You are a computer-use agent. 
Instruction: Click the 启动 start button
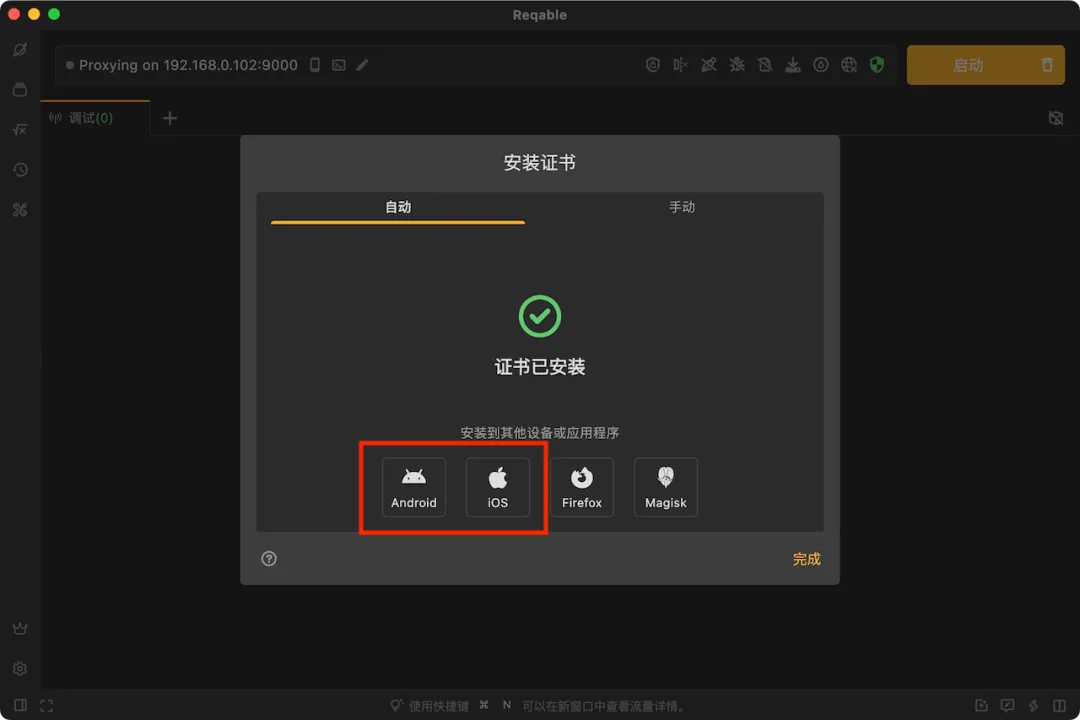click(968, 65)
